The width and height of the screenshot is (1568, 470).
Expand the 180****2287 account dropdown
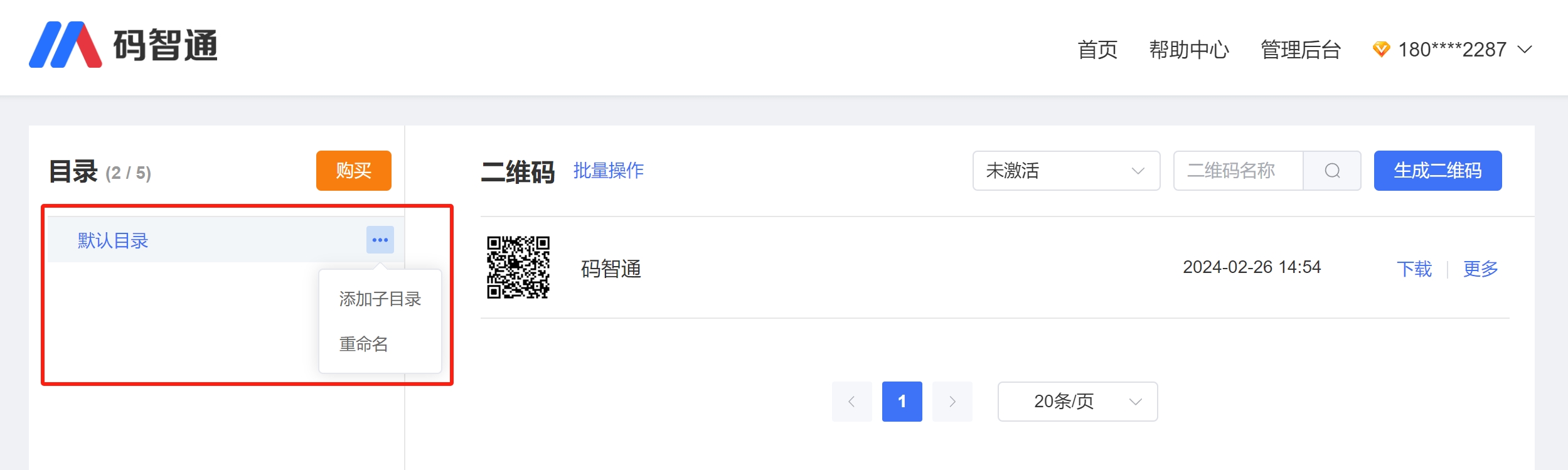click(1525, 49)
